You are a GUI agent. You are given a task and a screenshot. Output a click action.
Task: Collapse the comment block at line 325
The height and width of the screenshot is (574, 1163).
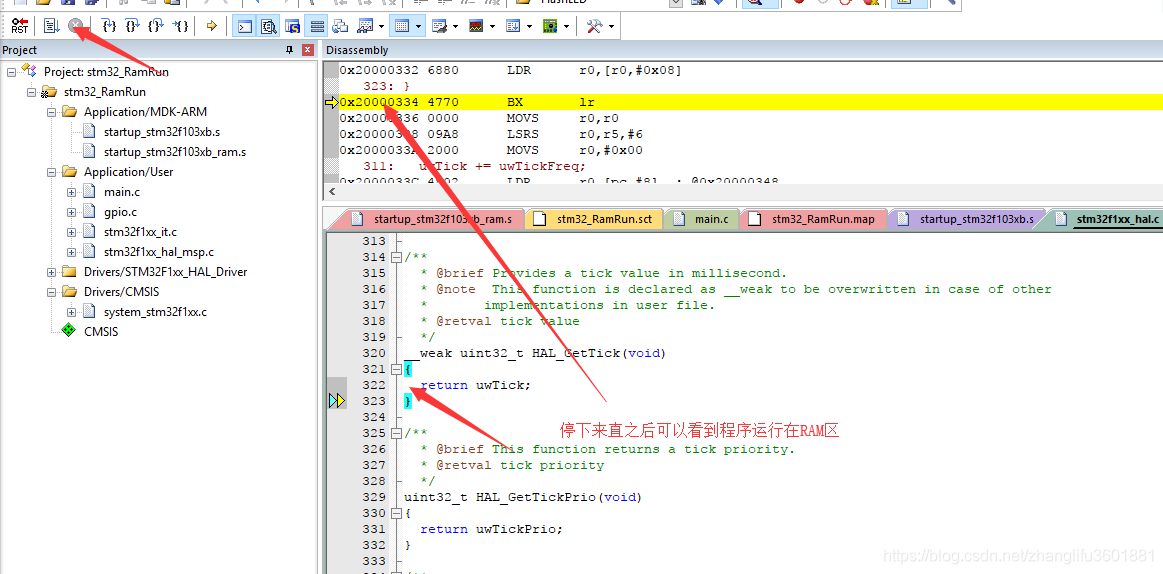(x=396, y=433)
